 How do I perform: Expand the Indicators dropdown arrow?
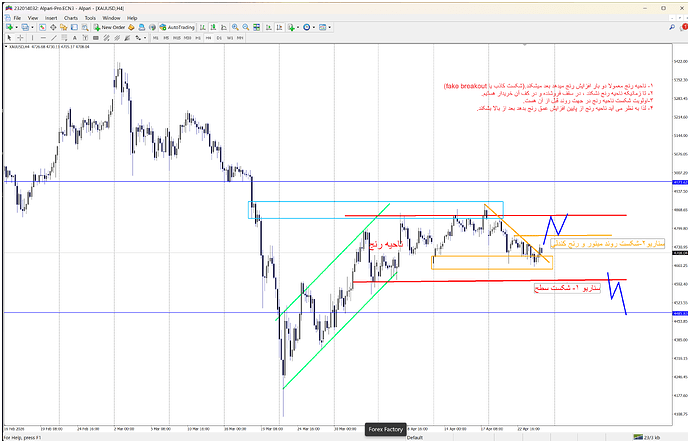tap(298, 27)
